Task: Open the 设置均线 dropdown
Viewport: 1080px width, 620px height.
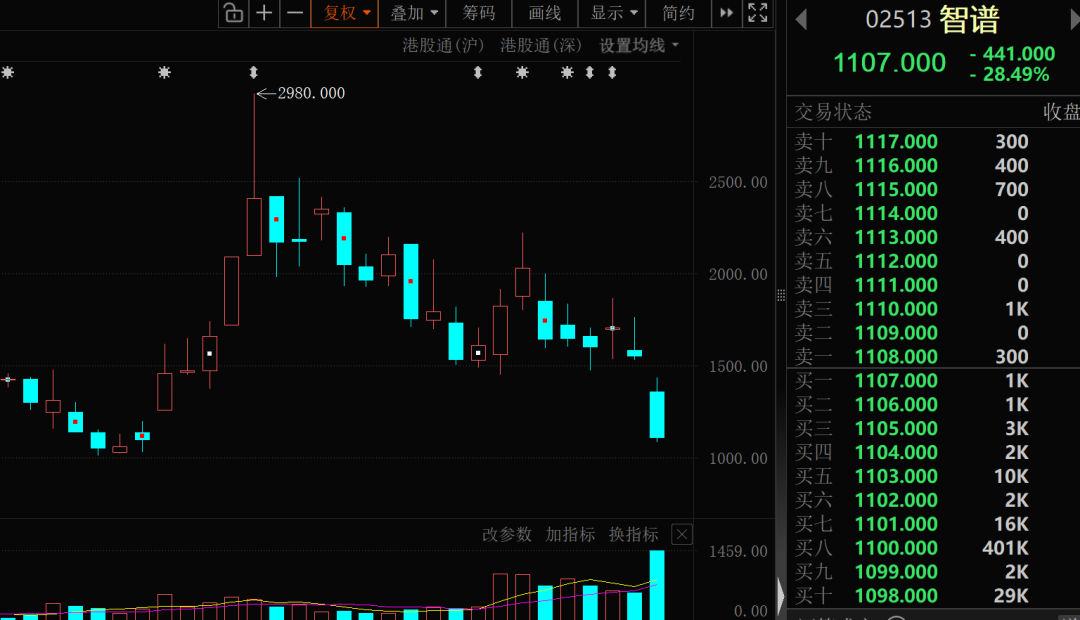Action: 638,45
